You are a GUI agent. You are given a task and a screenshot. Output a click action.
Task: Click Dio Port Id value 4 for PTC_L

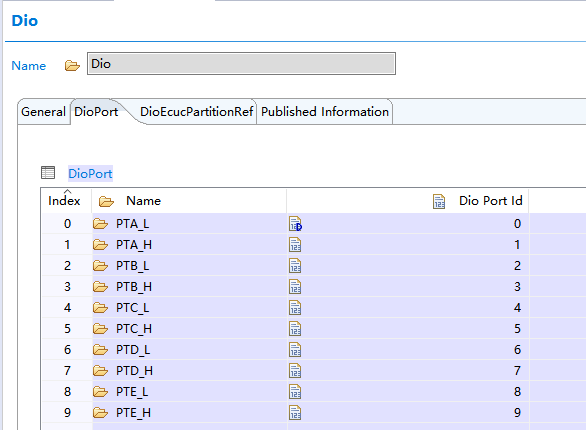517,307
